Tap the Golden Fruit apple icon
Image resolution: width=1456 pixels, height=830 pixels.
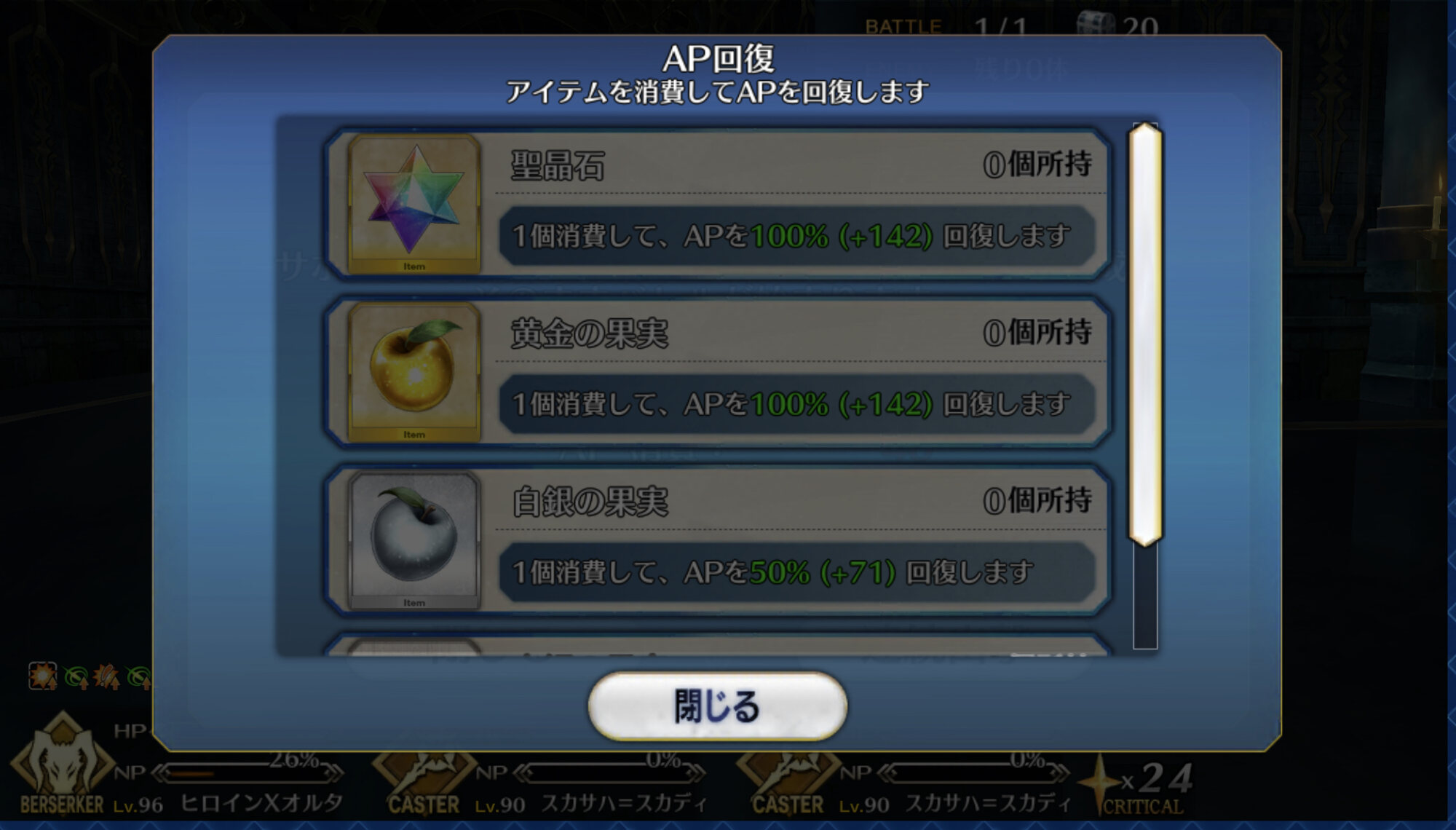414,371
